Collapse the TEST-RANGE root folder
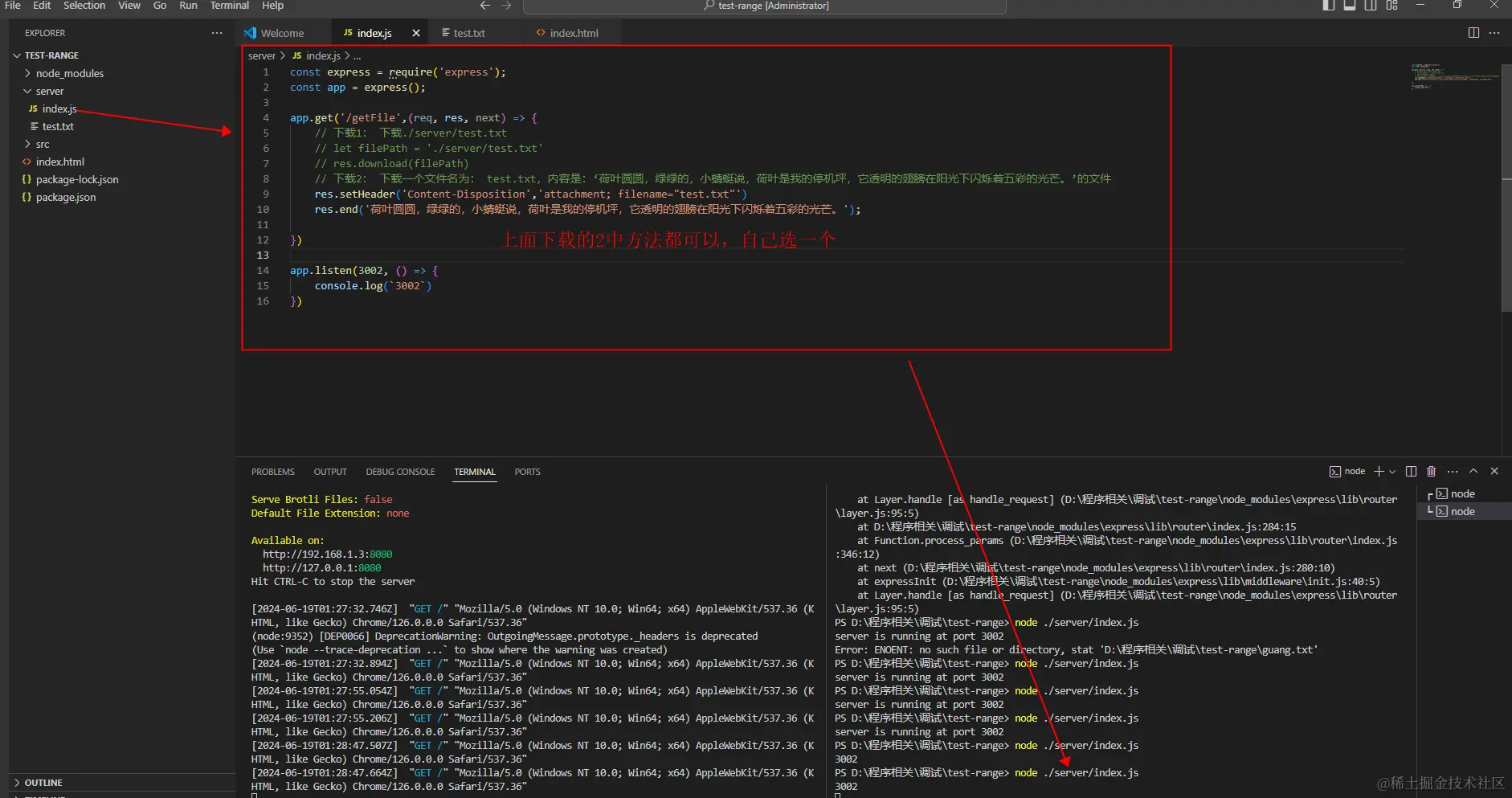 click(x=121, y=55)
